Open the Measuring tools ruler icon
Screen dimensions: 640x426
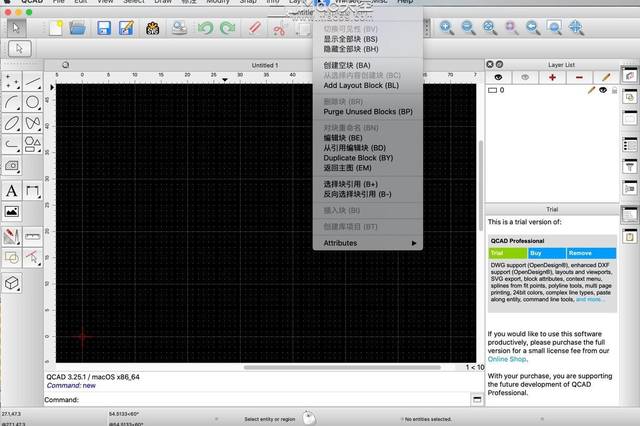(33, 236)
